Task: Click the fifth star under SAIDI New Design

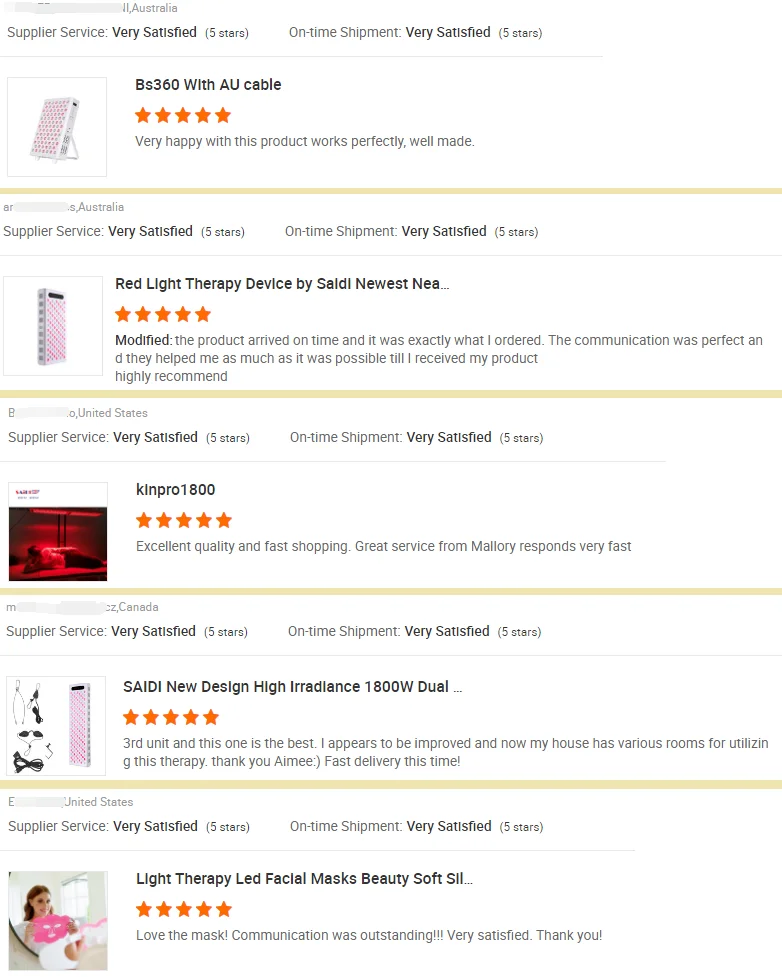Action: [x=211, y=717]
